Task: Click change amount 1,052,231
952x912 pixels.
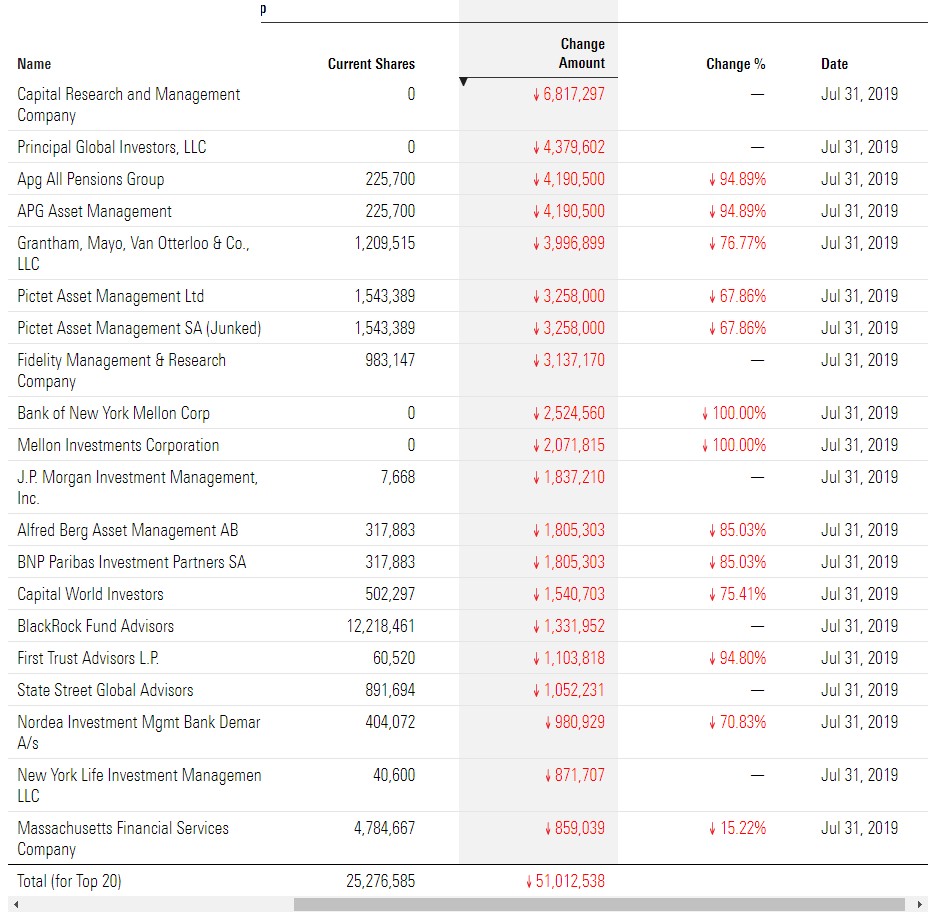Action: click(x=568, y=690)
